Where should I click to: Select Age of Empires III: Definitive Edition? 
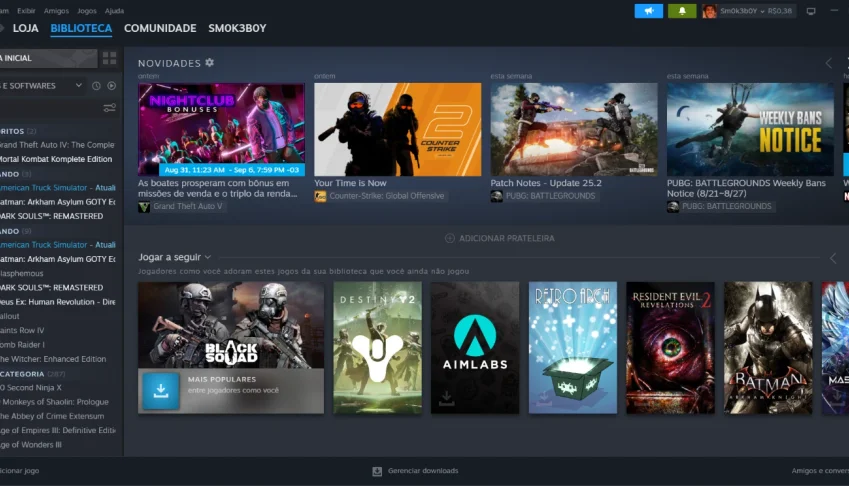[x=57, y=430]
